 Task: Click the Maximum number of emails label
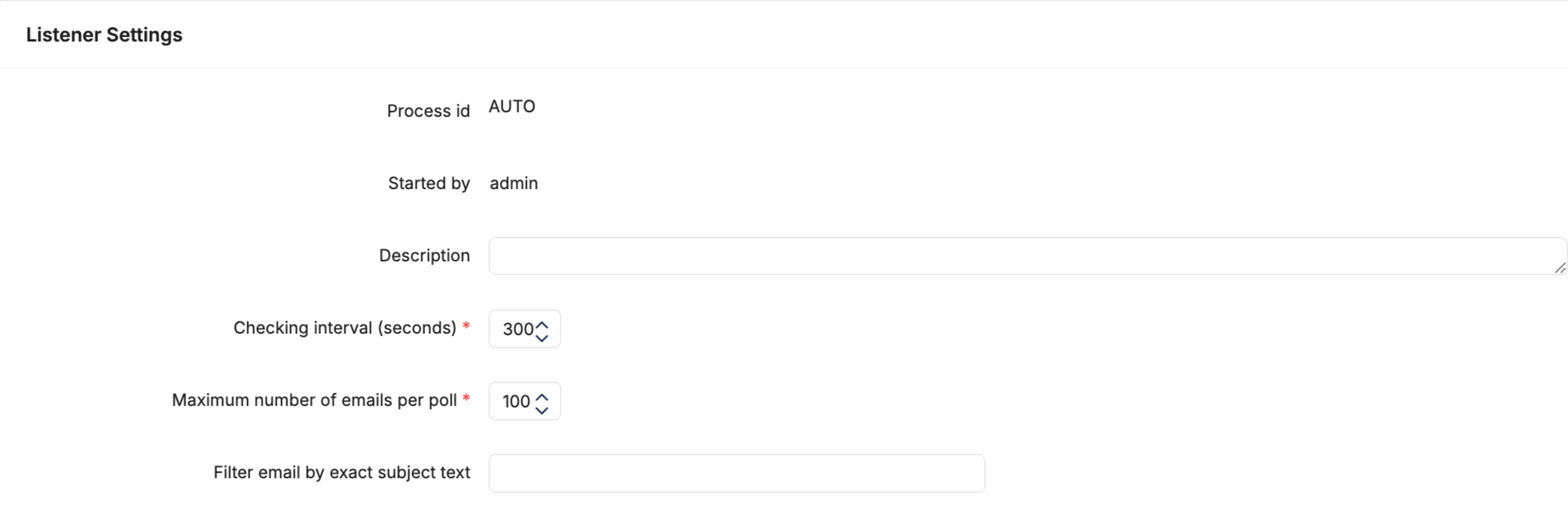tap(314, 400)
